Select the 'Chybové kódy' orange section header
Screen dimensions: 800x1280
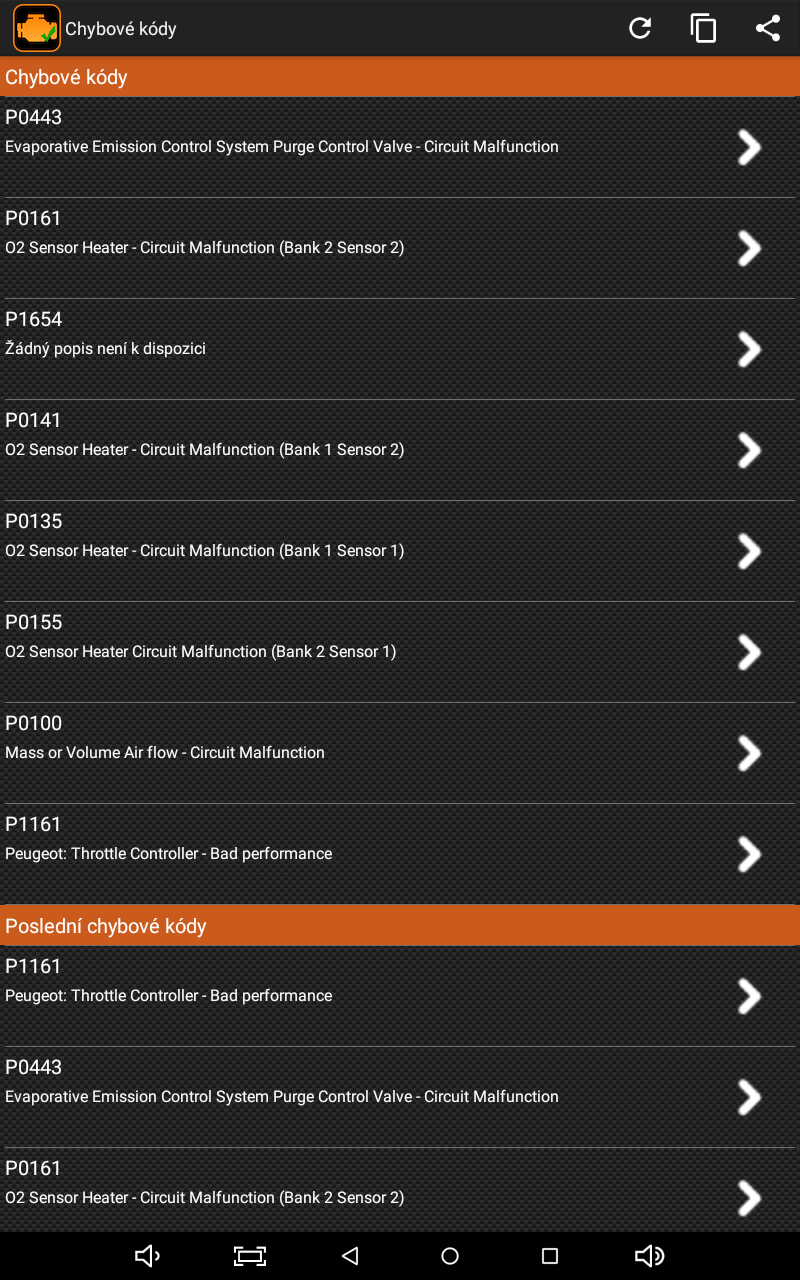pos(400,77)
